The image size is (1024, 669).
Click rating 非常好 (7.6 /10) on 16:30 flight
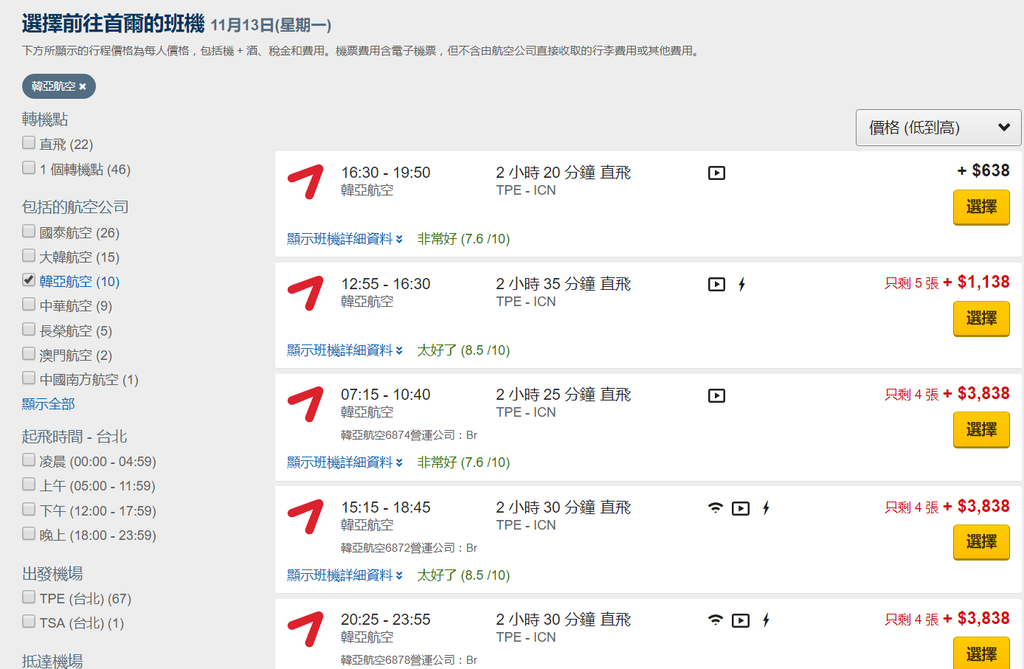click(464, 239)
